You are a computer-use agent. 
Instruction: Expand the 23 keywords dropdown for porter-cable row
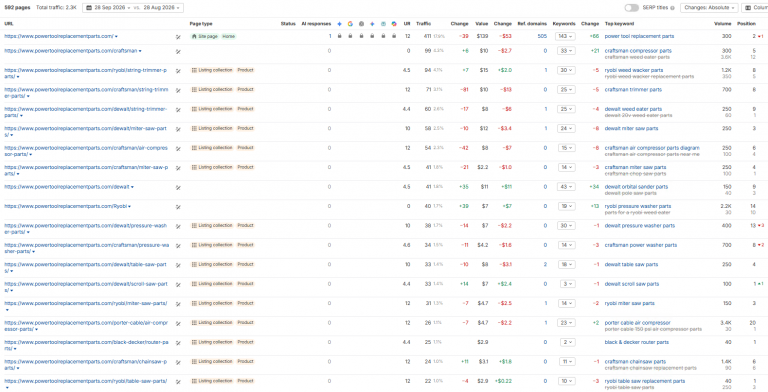coord(567,323)
